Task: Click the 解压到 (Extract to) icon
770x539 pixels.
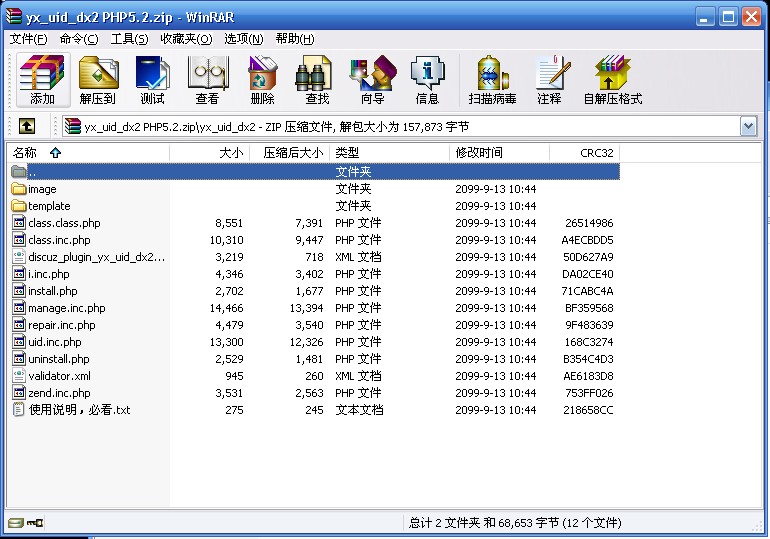Action: pyautogui.click(x=98, y=80)
